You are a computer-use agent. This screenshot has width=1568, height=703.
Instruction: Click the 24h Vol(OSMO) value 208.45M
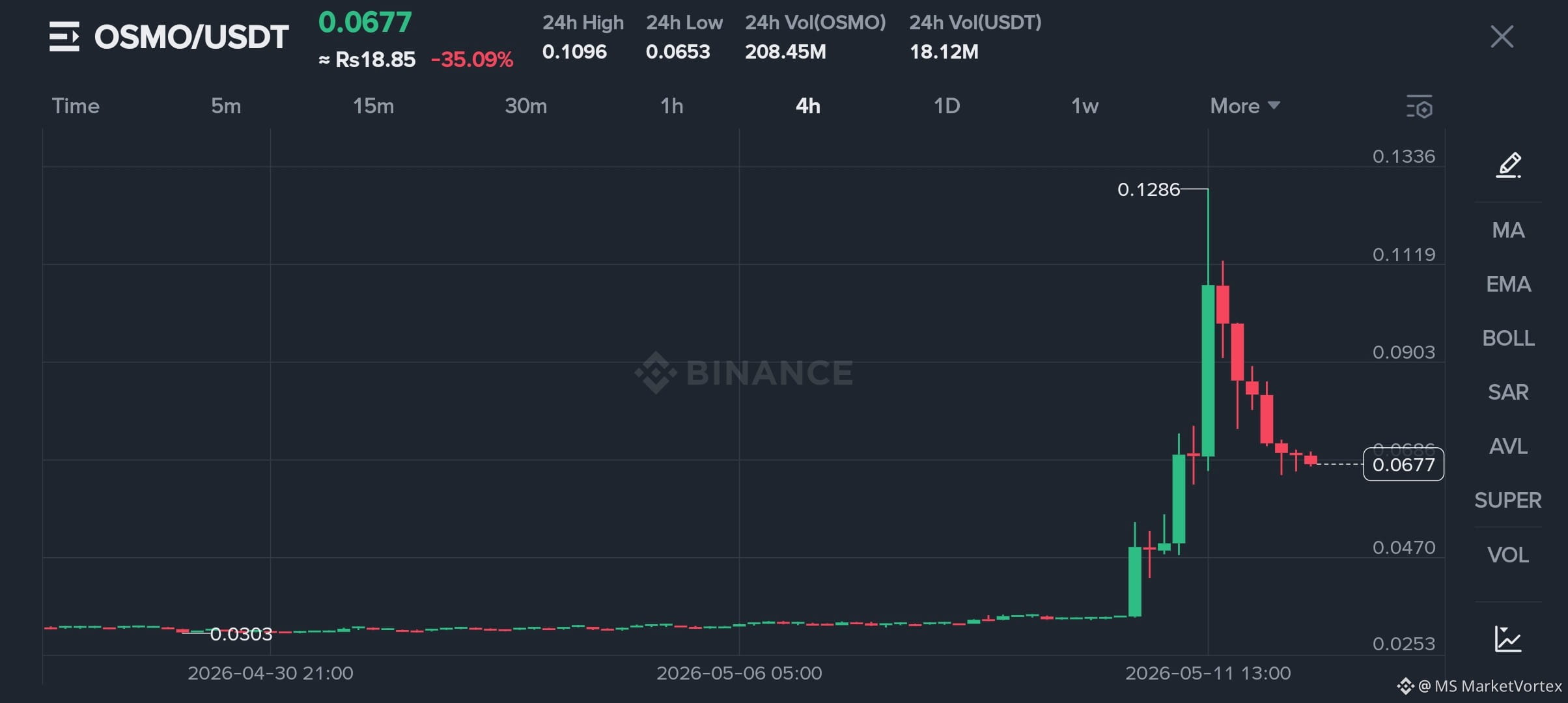[785, 52]
